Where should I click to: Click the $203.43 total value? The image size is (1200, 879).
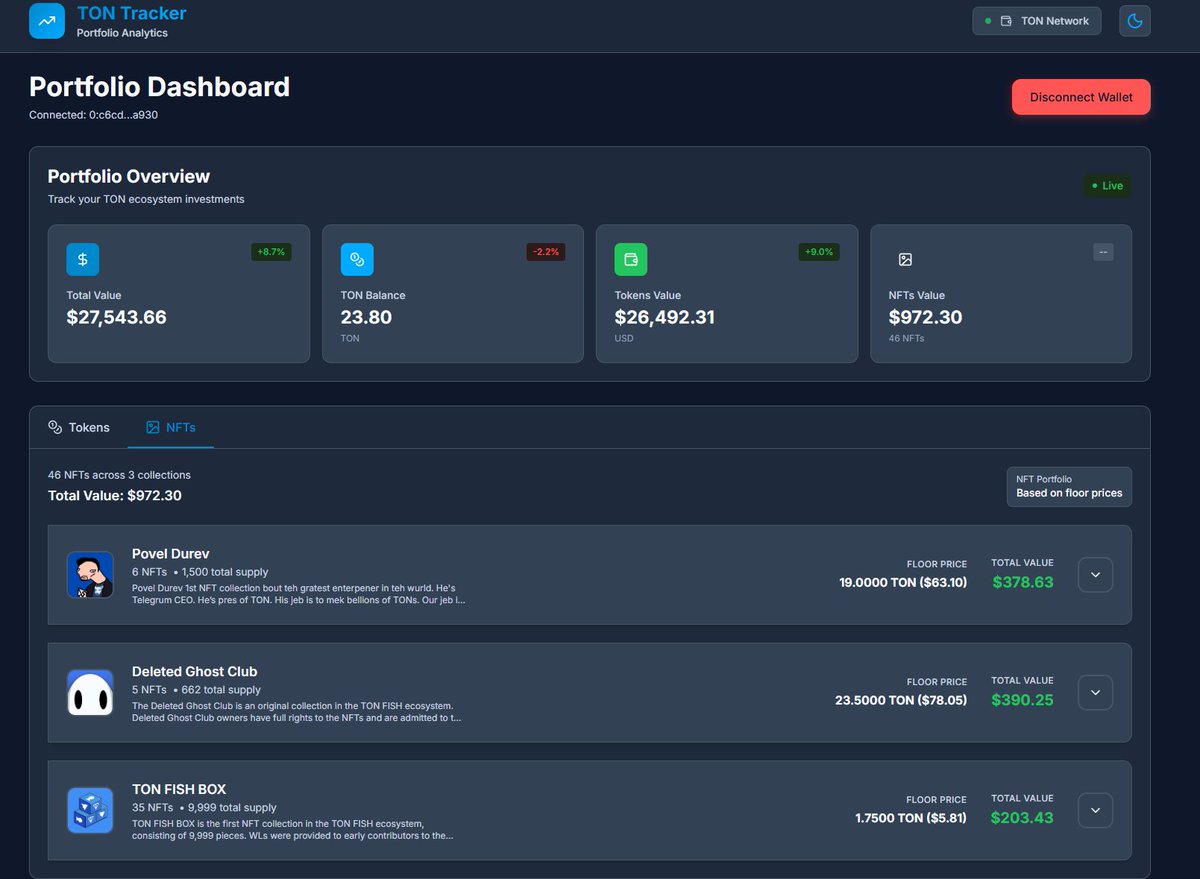point(1022,818)
